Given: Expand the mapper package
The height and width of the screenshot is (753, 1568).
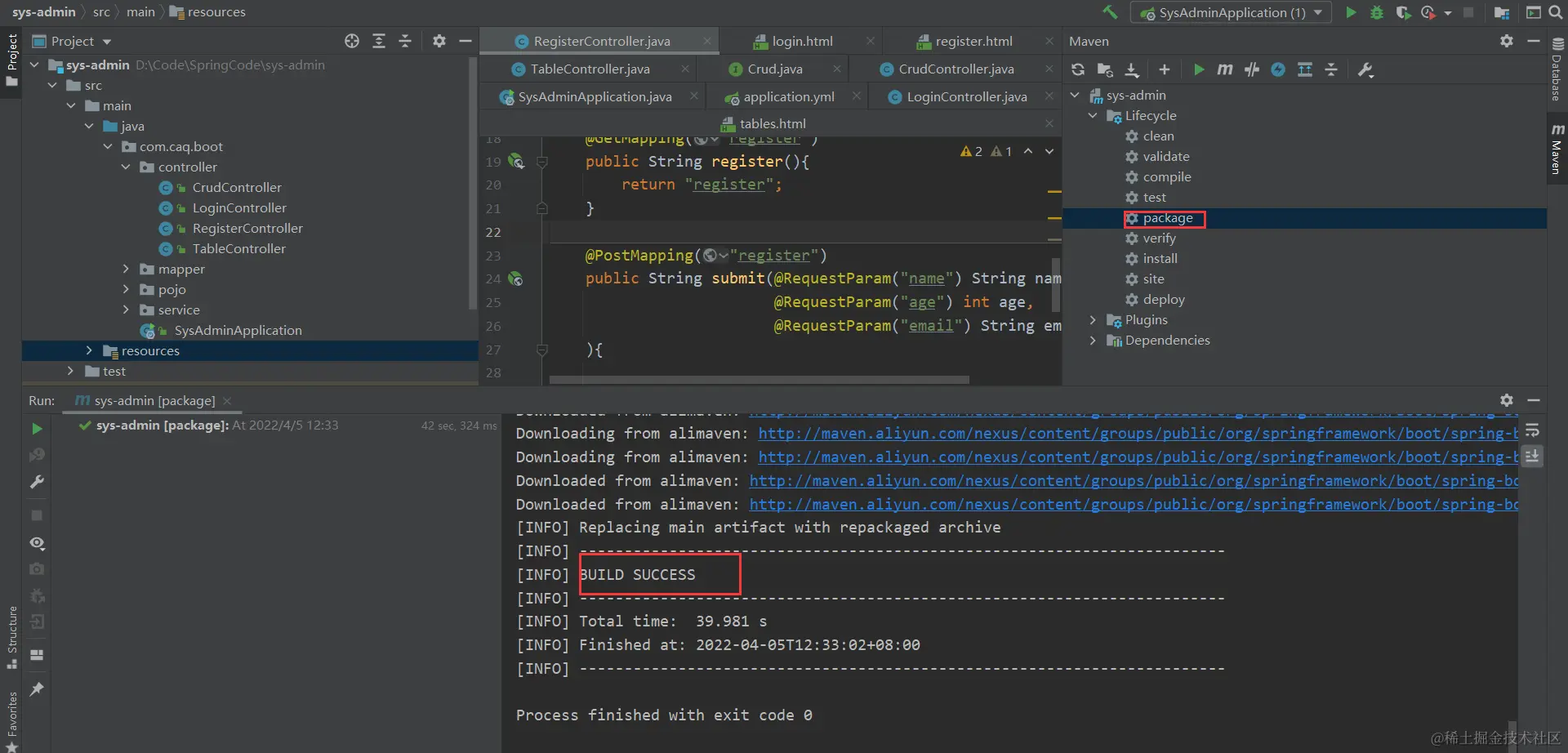Looking at the screenshot, I should [x=126, y=269].
